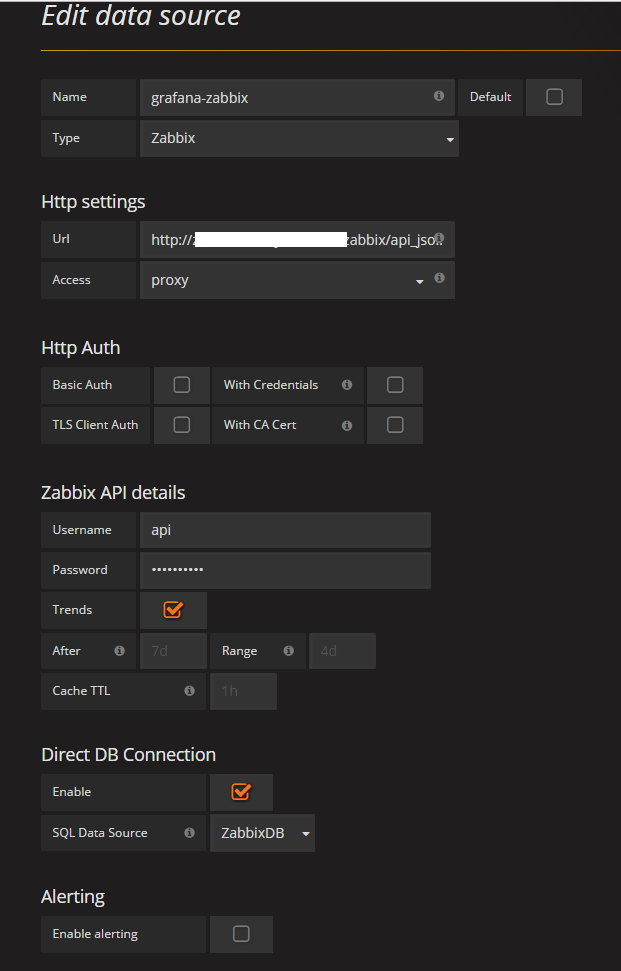
Task: Click the SQL Data Source info icon
Action: click(189, 831)
